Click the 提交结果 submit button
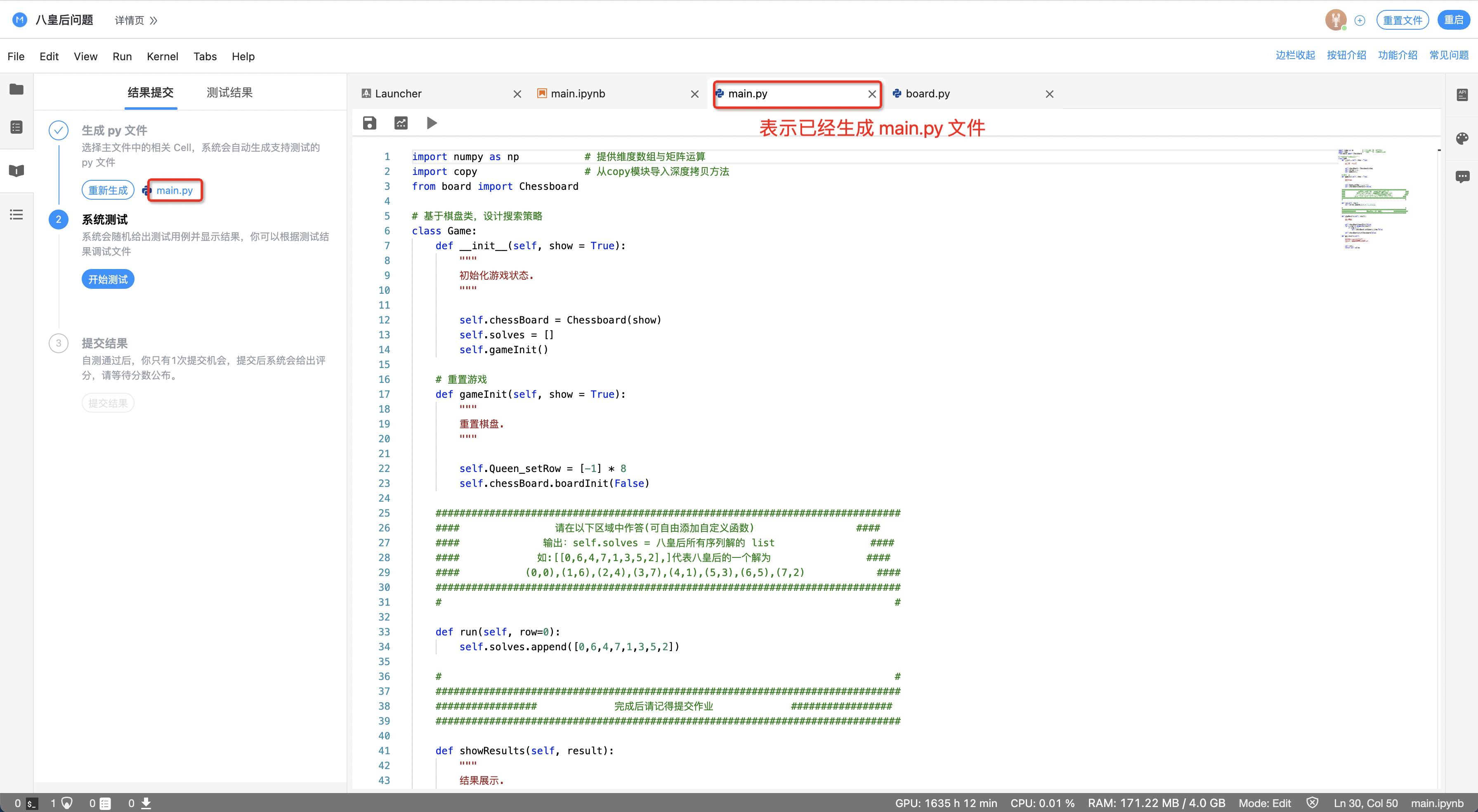Screen dimensions: 1478x812 coord(108,403)
